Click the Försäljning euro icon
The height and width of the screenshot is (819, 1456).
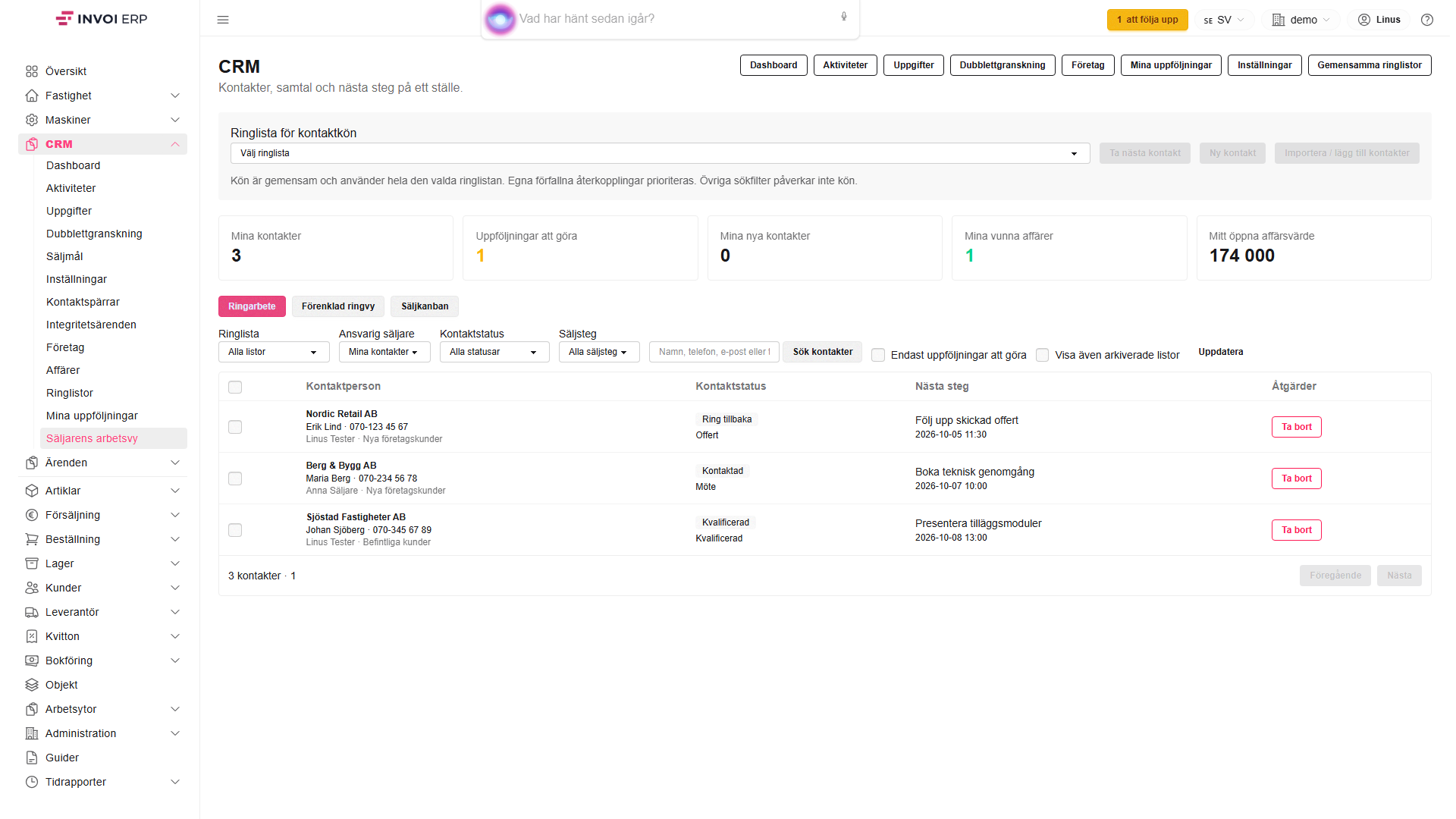tap(32, 515)
